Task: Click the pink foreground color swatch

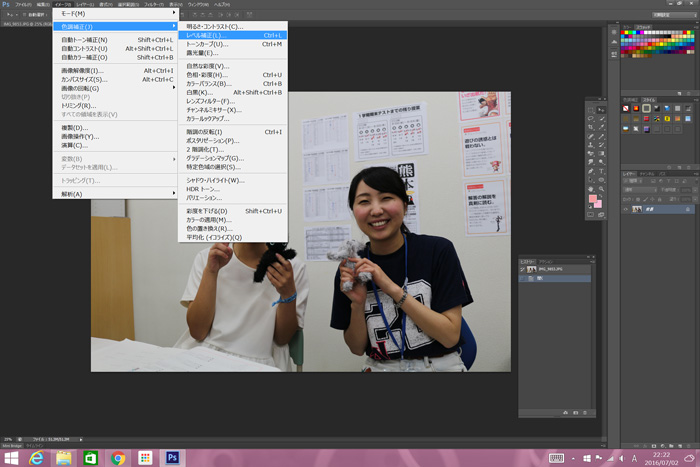Action: 594,200
